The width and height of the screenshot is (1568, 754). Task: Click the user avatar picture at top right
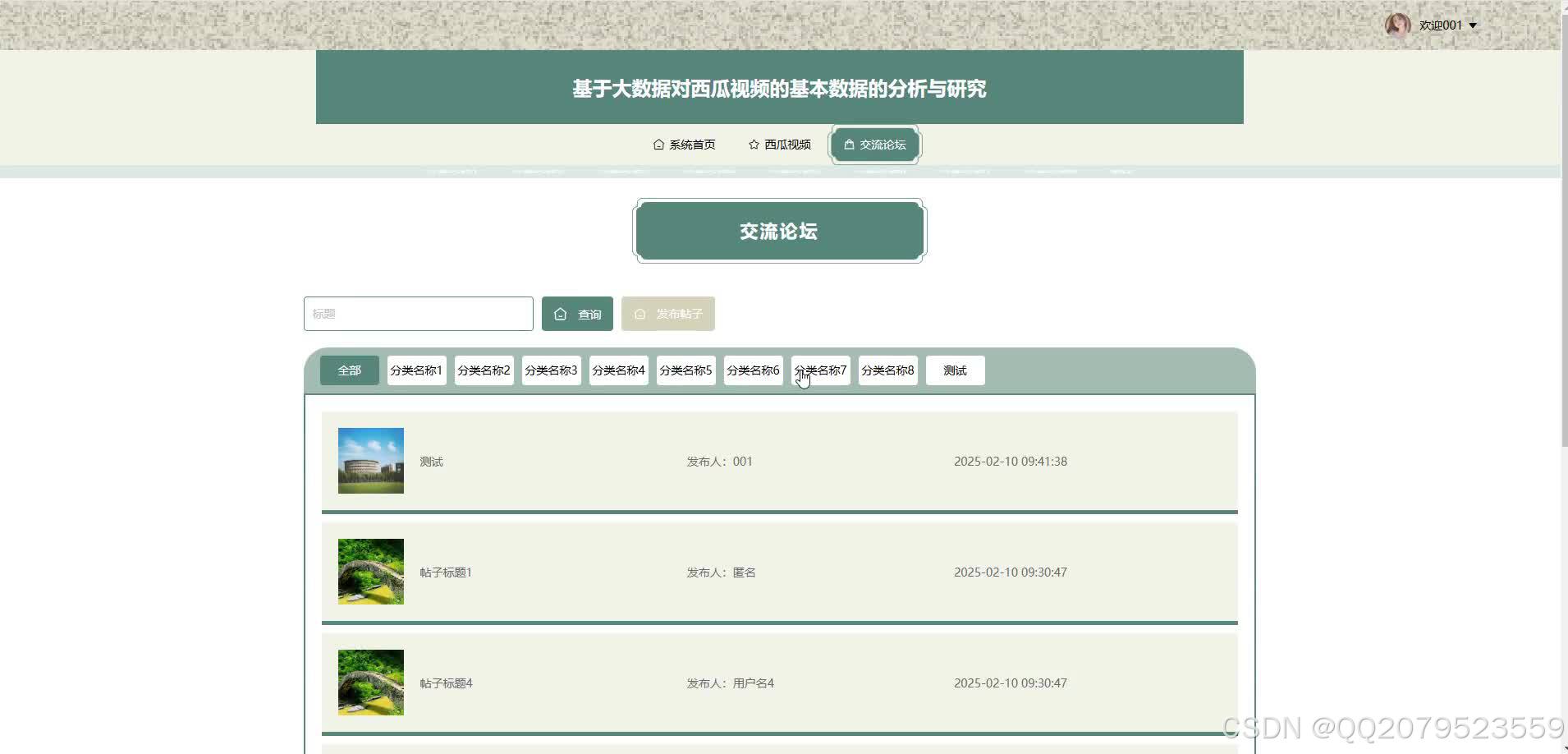[1398, 25]
